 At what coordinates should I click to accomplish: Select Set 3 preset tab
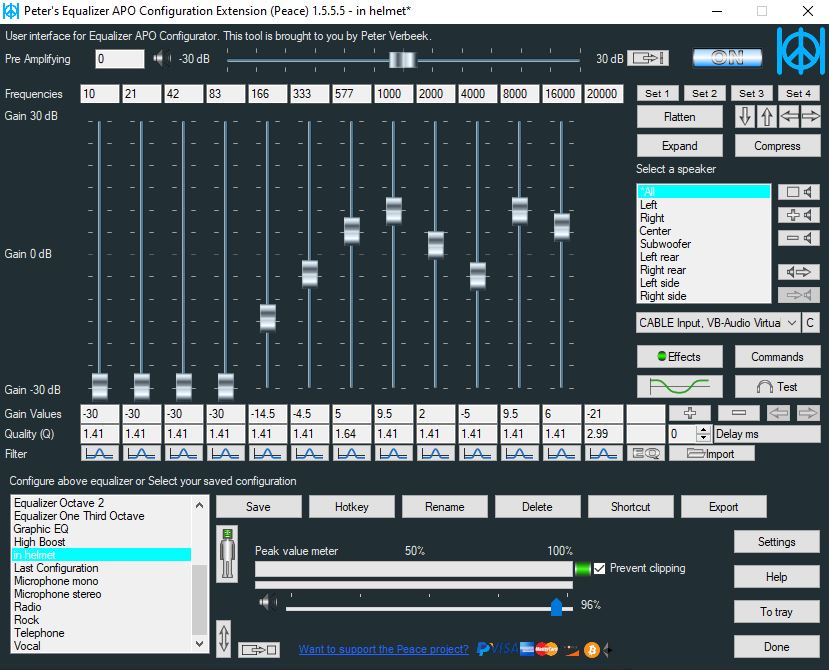[x=751, y=94]
